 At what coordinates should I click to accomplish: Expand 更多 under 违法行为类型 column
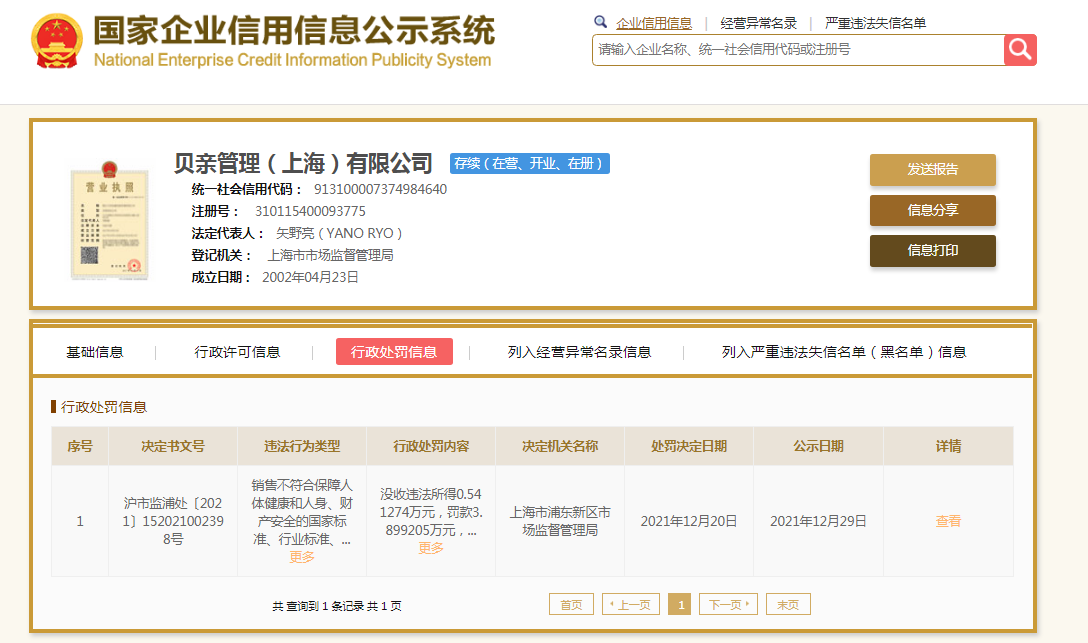coord(302,557)
